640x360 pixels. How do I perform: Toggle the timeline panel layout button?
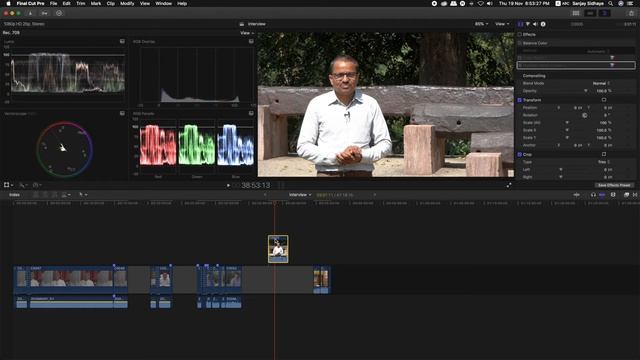click(x=590, y=13)
